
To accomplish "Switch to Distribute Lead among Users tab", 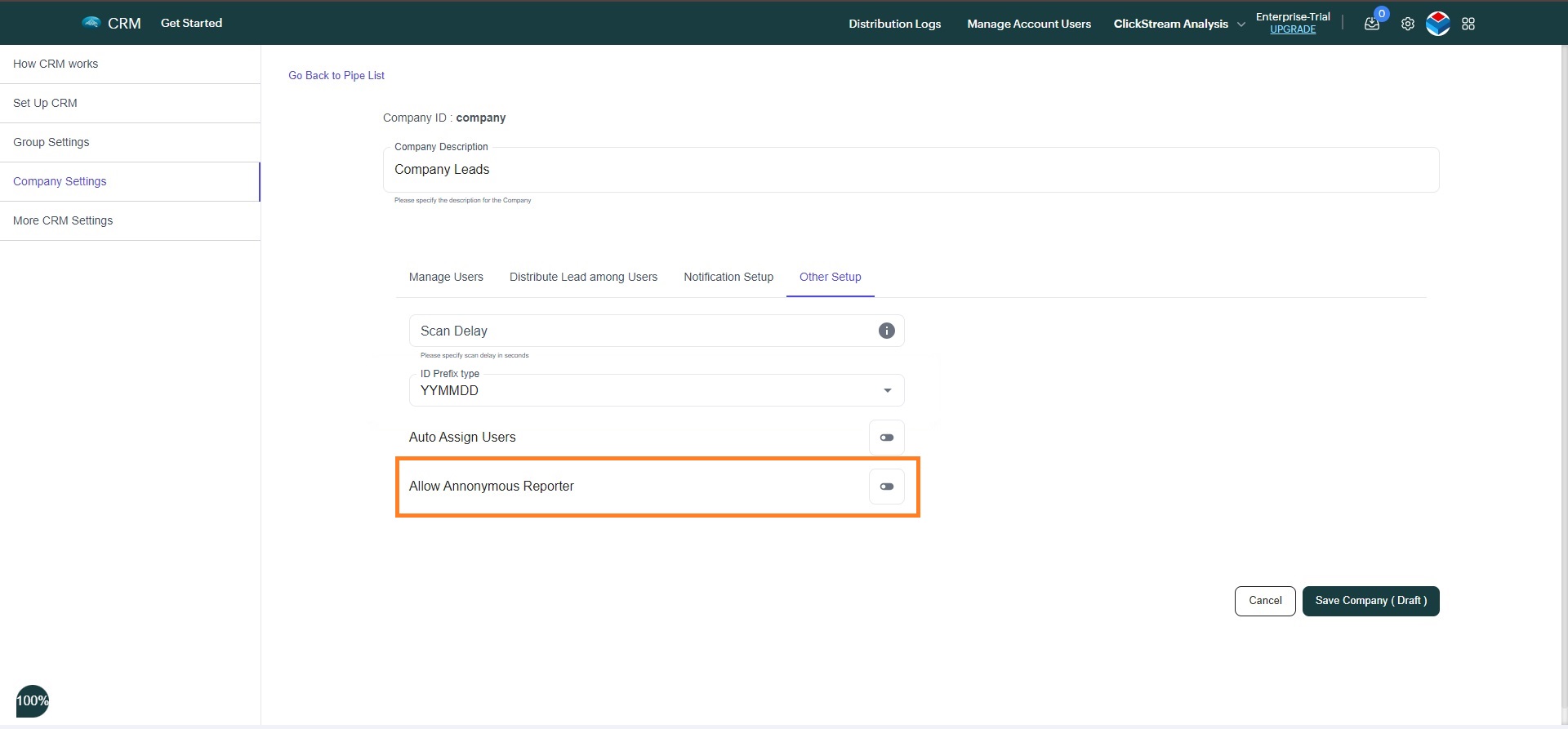I will tap(583, 277).
